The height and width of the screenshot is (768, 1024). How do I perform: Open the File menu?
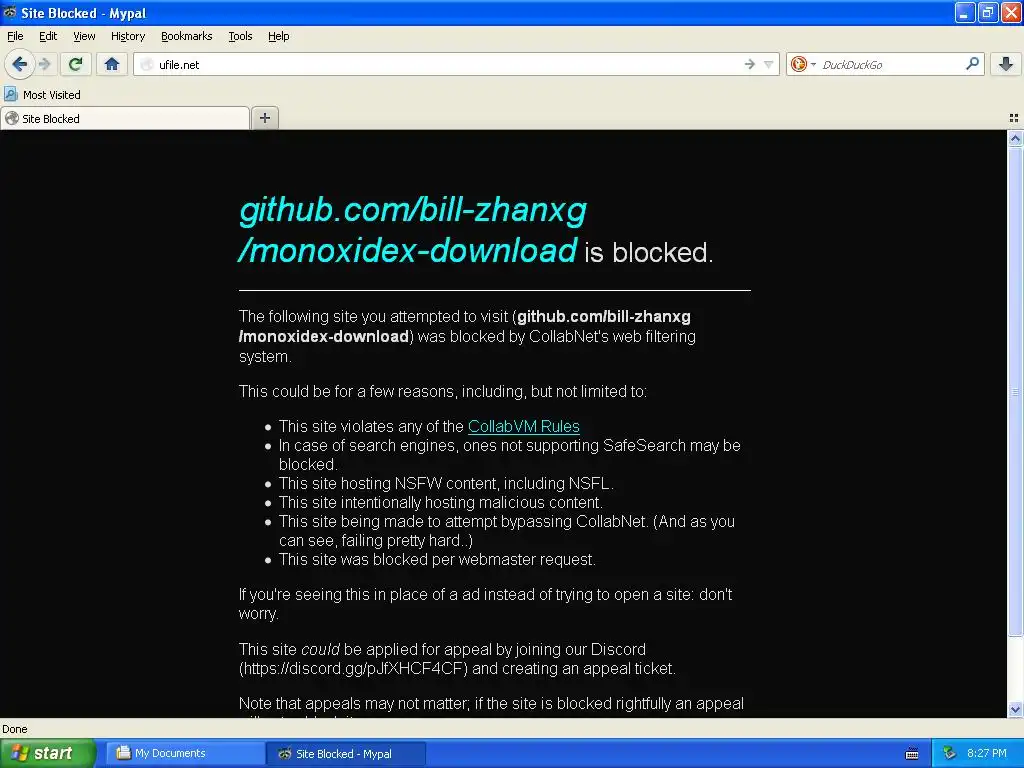pos(15,36)
